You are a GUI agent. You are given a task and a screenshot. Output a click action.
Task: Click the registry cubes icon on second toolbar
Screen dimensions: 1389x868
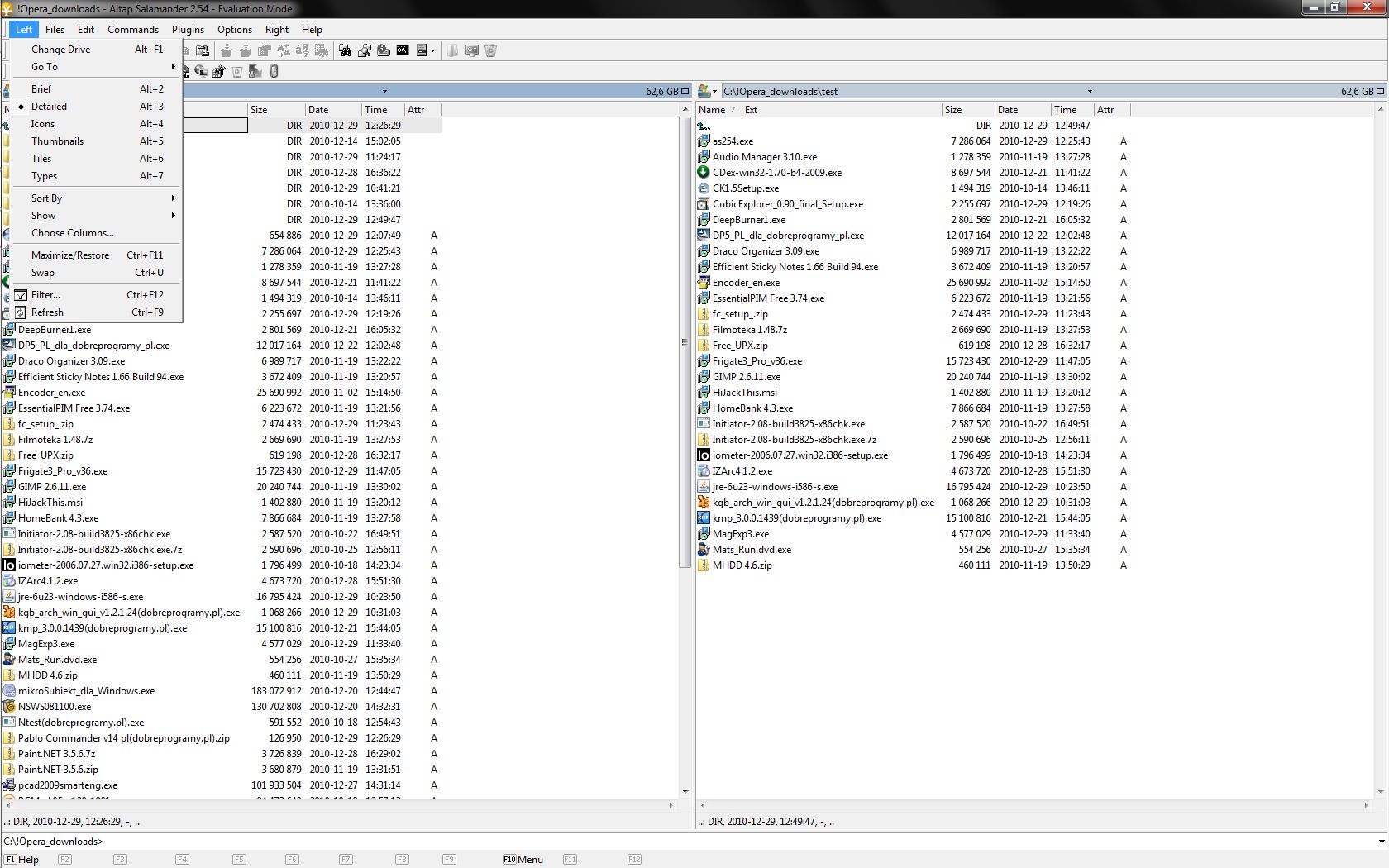point(218,71)
